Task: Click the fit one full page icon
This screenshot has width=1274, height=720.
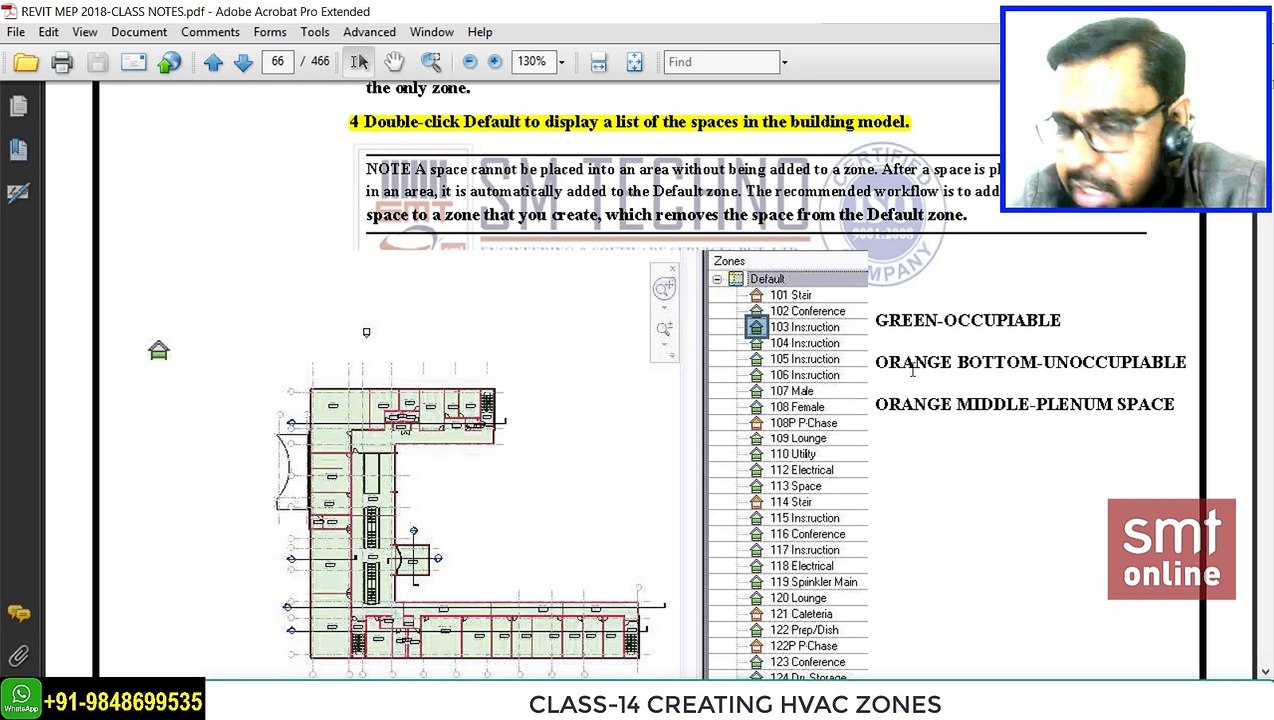Action: point(634,63)
